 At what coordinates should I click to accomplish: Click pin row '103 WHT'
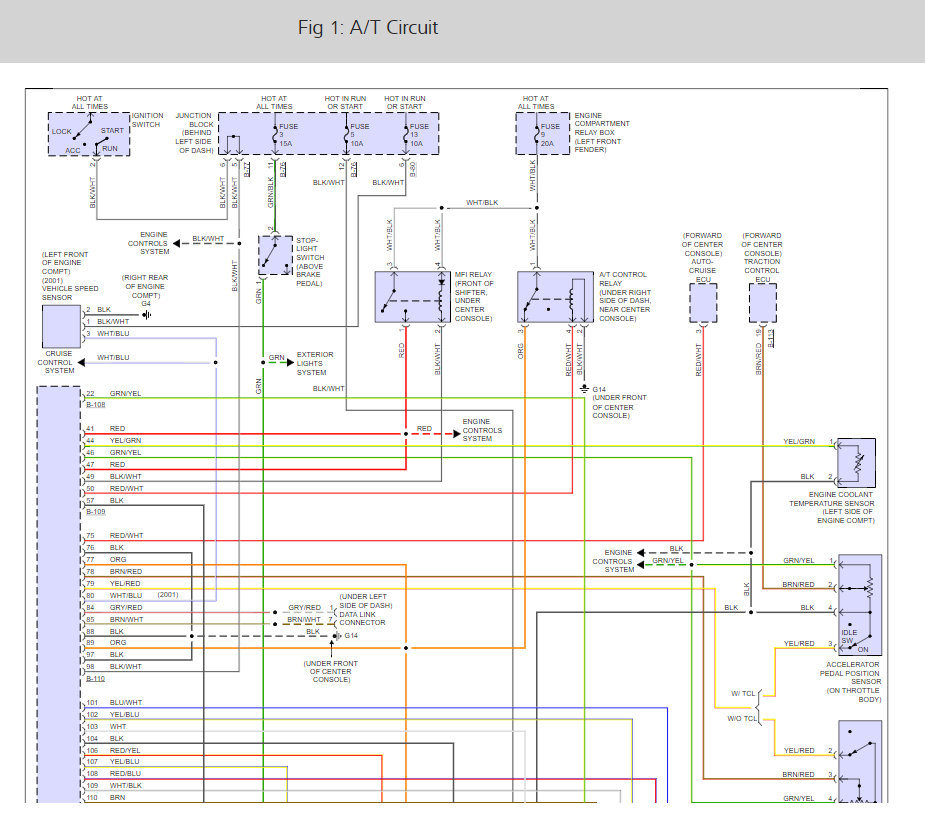tap(106, 727)
